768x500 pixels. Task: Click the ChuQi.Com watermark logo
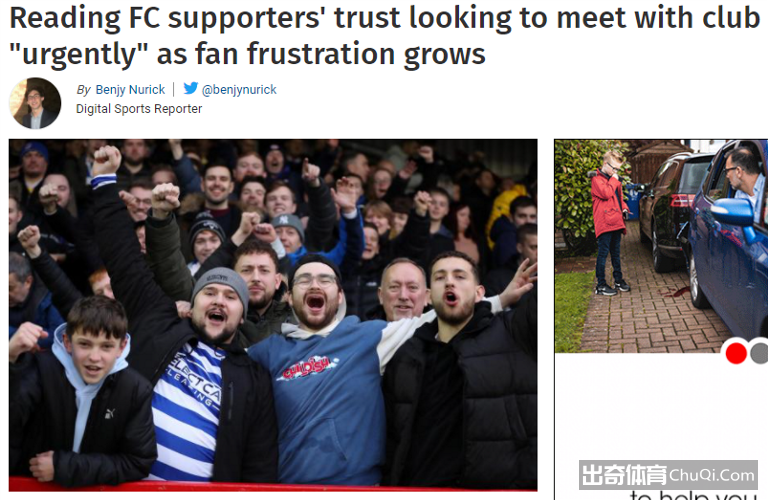[x=668, y=475]
